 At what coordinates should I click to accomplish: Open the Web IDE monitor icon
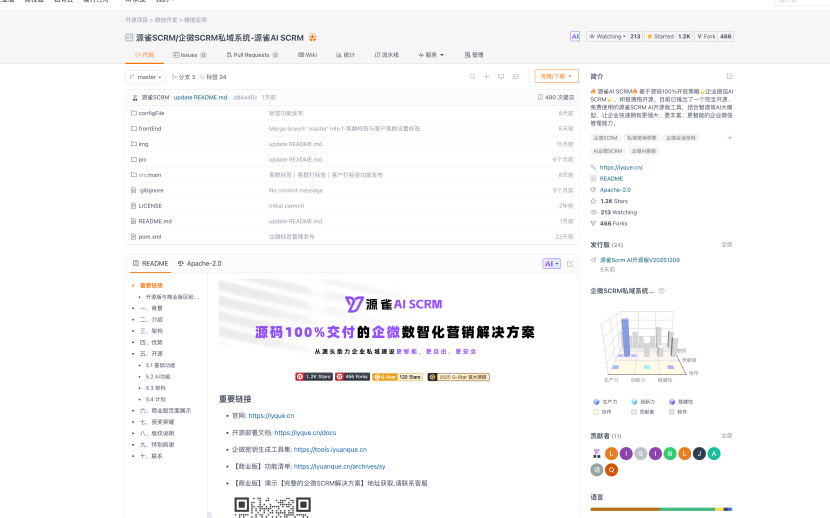tap(501, 77)
